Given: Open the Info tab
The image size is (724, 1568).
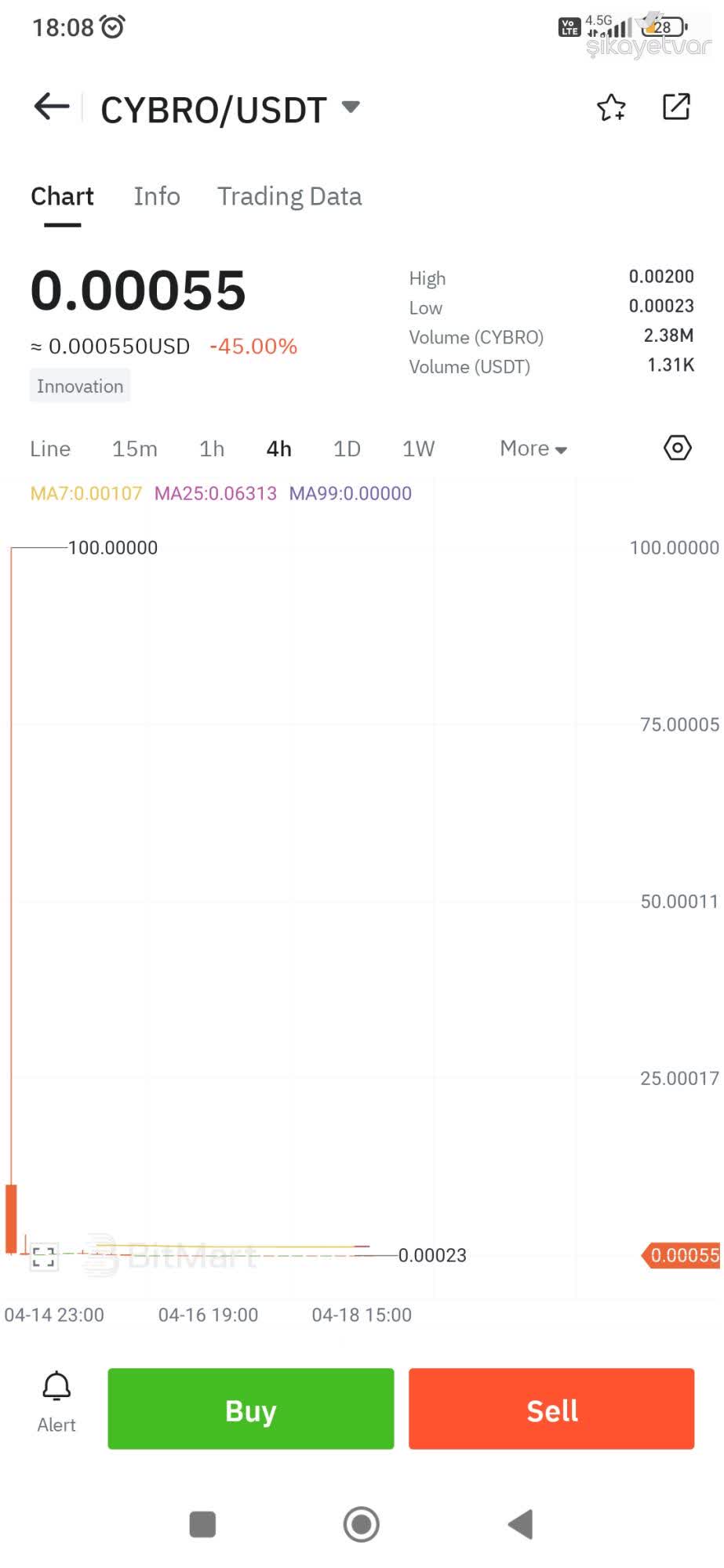Looking at the screenshot, I should point(156,196).
